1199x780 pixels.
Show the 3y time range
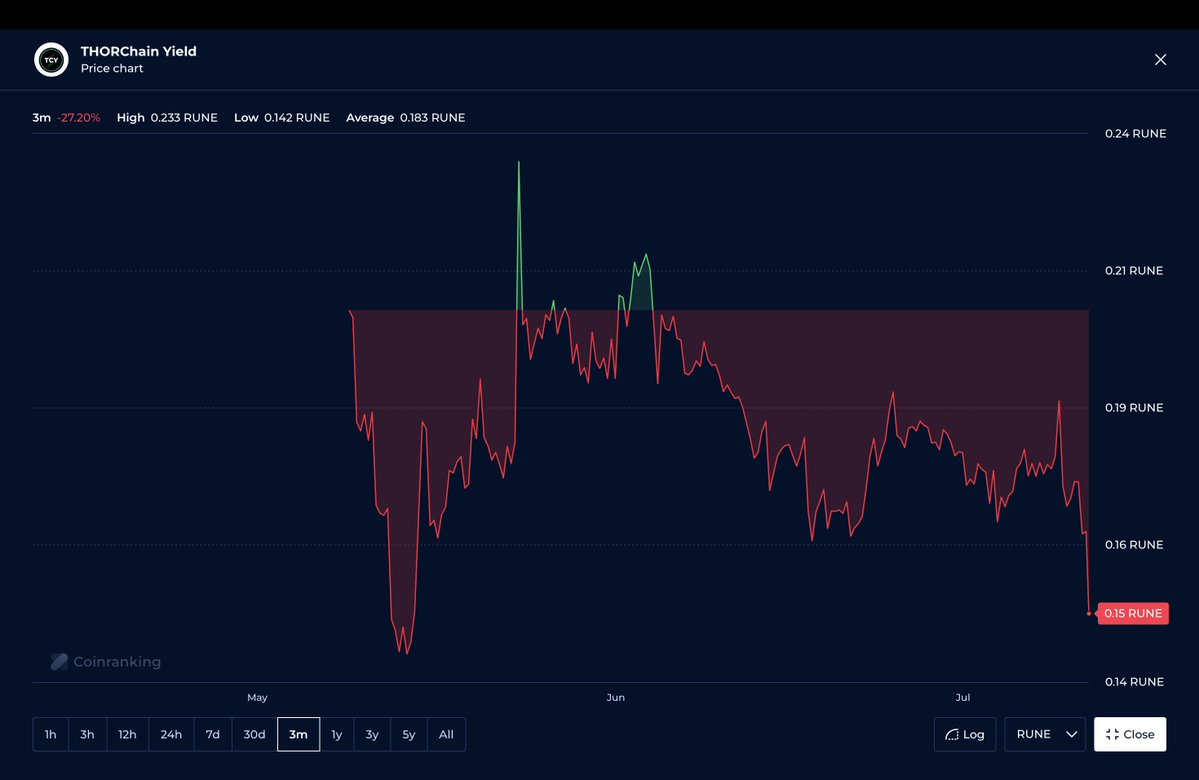(x=372, y=734)
